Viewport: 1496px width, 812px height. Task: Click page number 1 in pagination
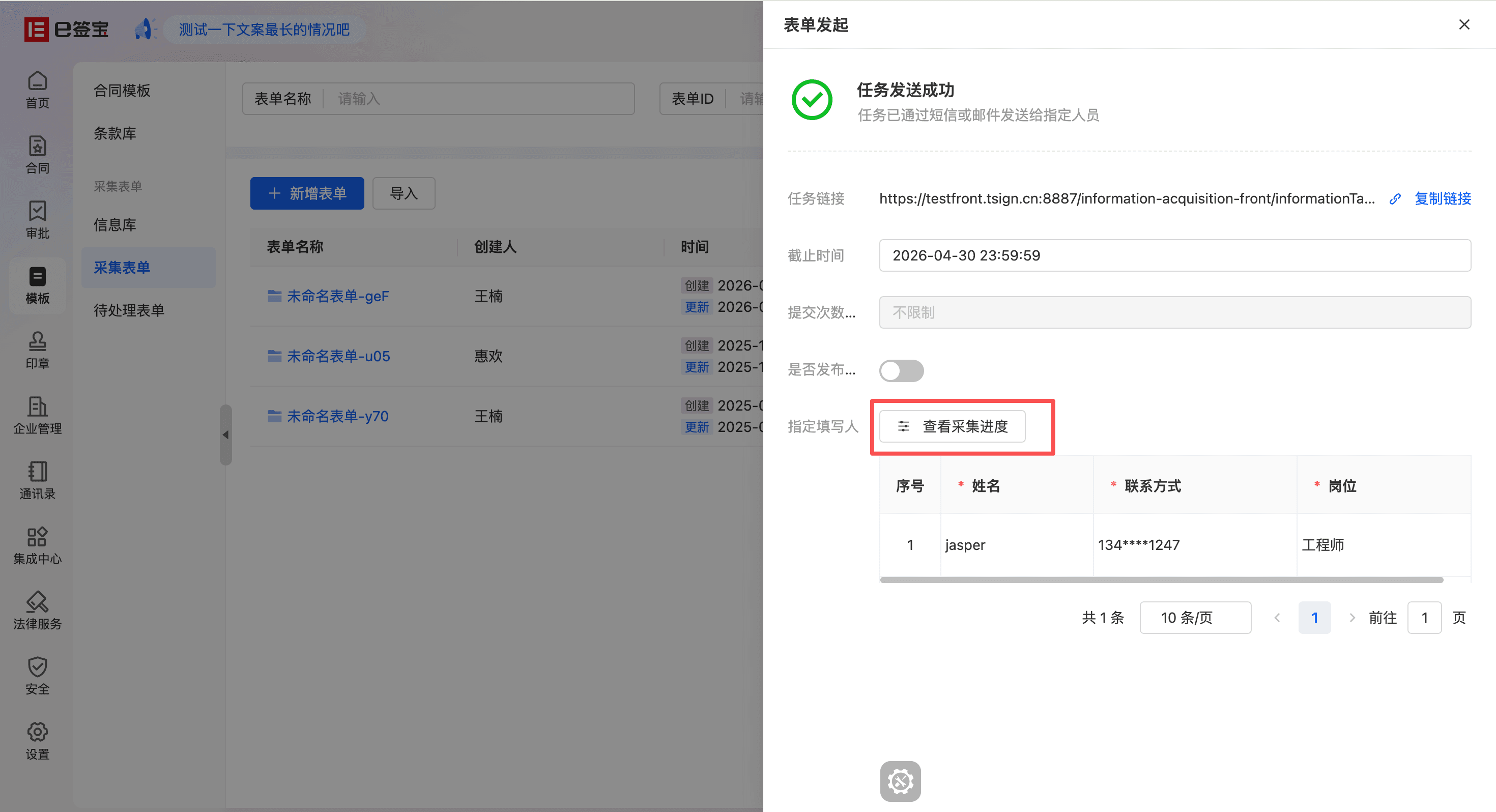coord(1314,618)
